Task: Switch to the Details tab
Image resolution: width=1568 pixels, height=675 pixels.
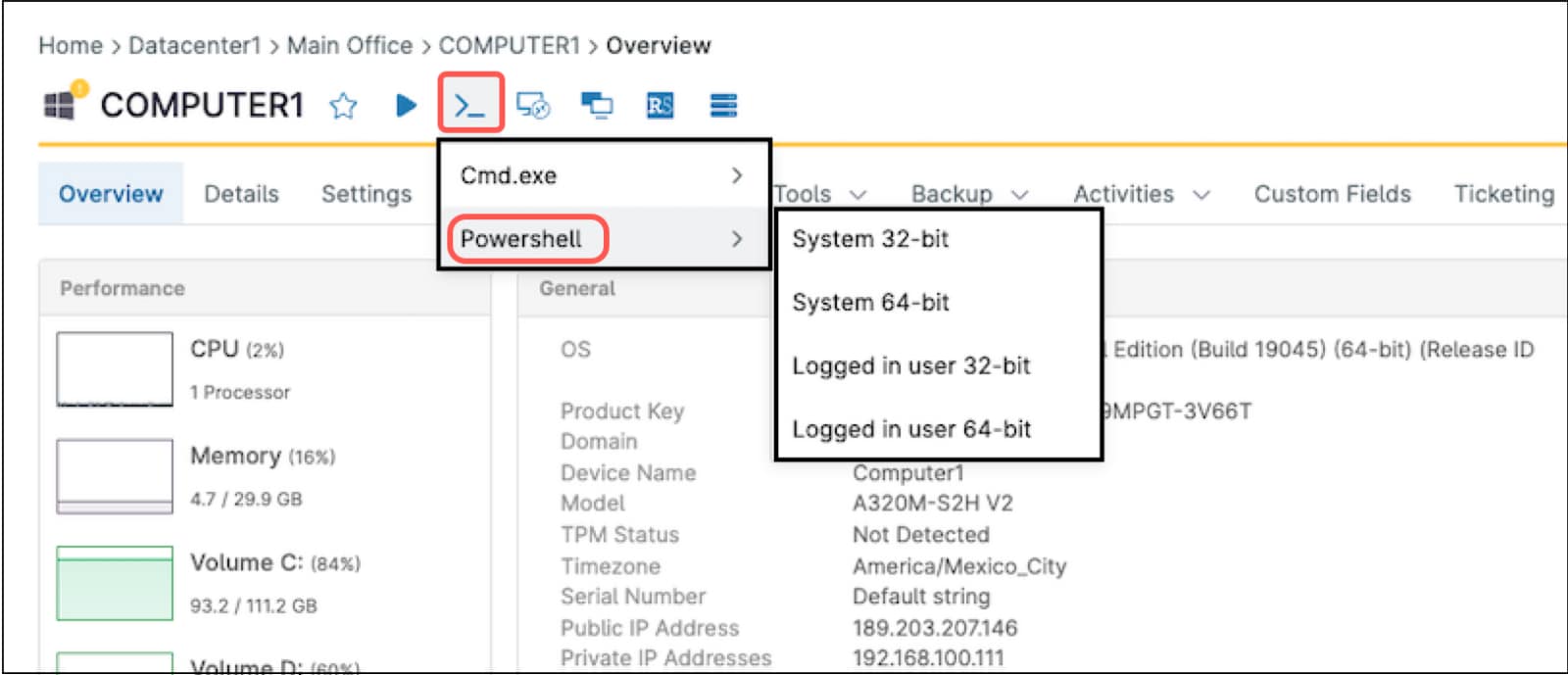Action: pos(241,194)
